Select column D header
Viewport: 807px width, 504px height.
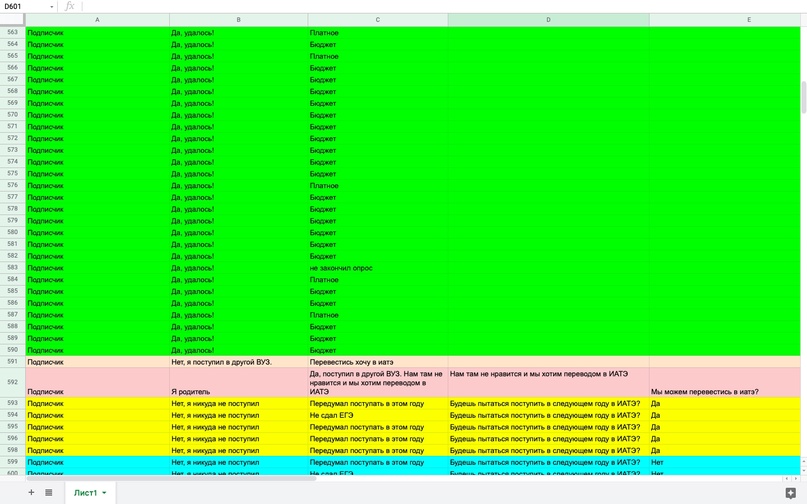548,20
